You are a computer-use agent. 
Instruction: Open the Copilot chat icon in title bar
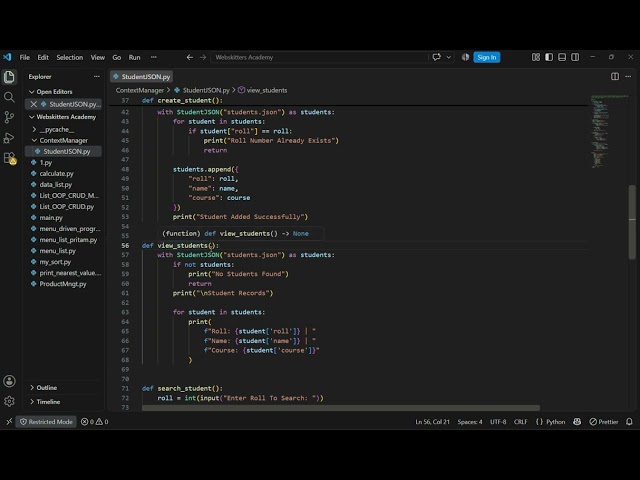(437, 57)
